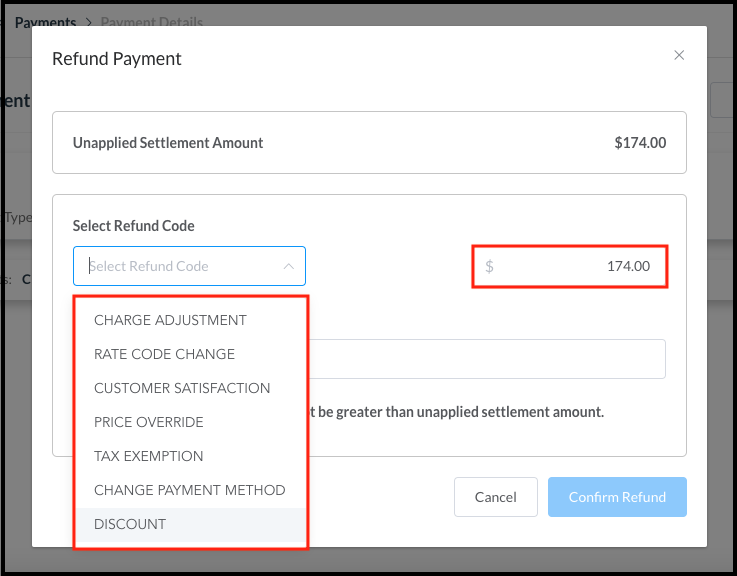
Task: Click the Unapplied Settlement Amount label
Action: click(168, 143)
